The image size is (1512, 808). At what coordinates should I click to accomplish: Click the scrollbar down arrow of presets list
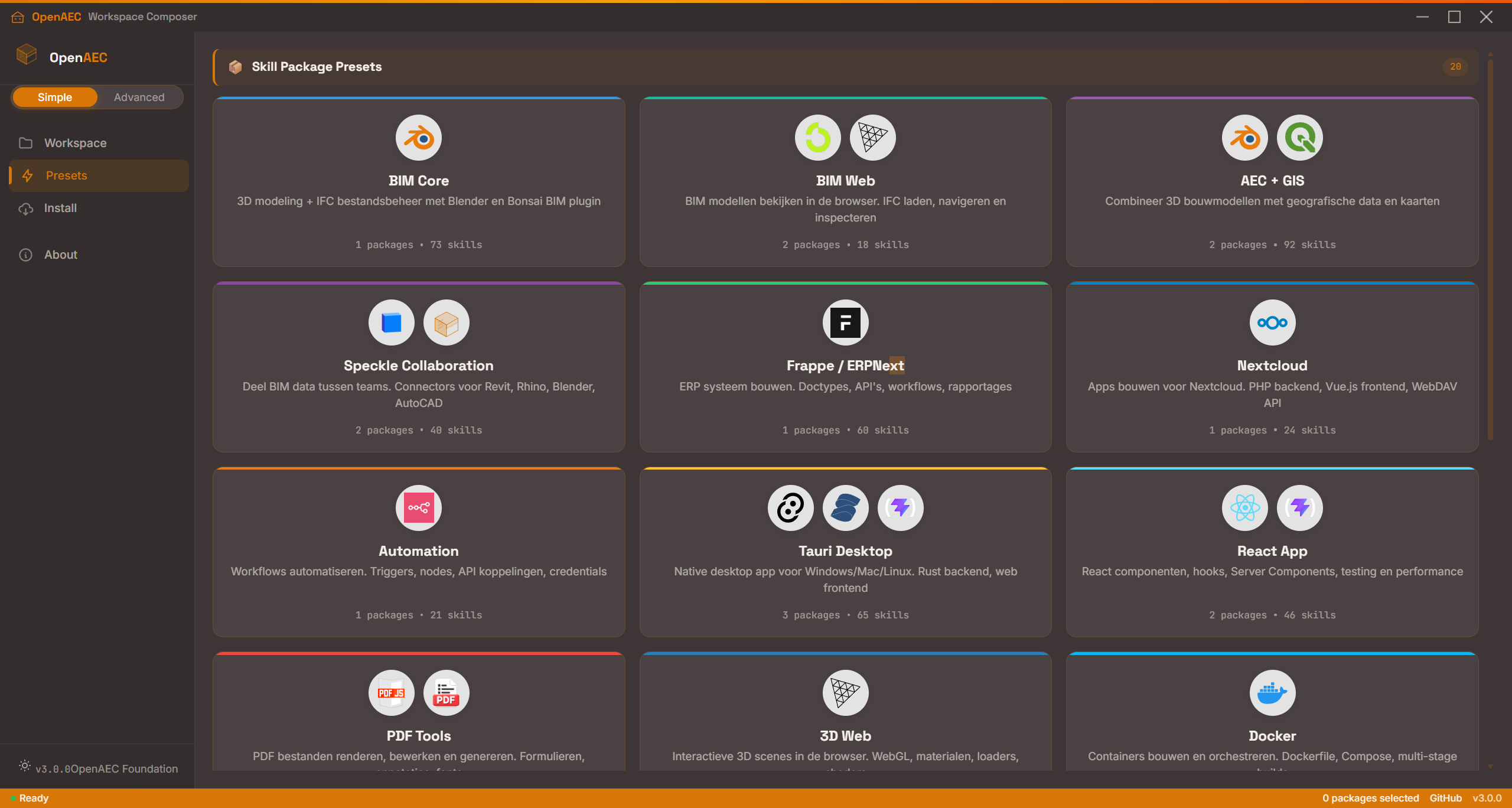tap(1491, 766)
